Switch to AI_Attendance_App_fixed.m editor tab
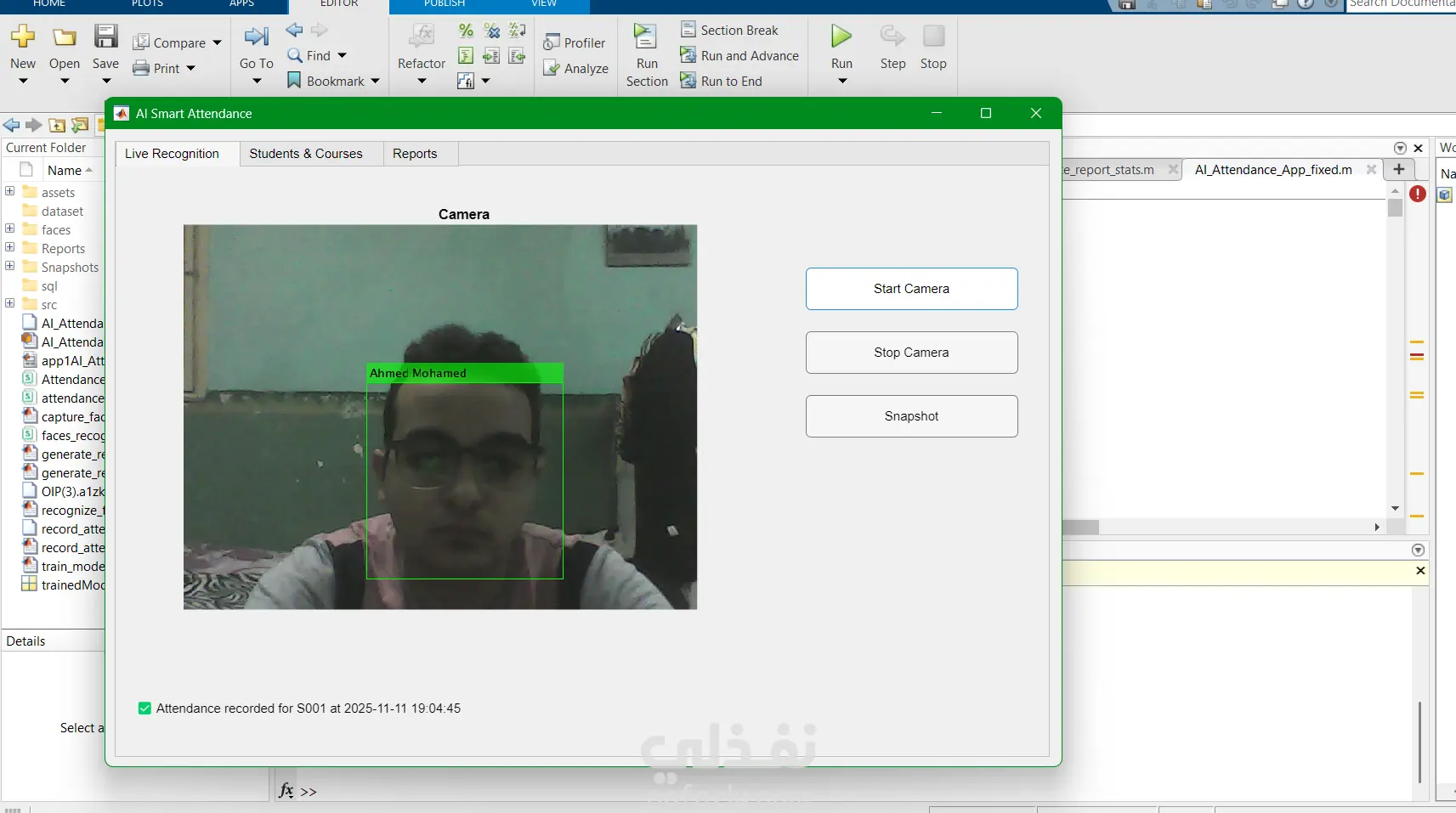 point(1273,170)
